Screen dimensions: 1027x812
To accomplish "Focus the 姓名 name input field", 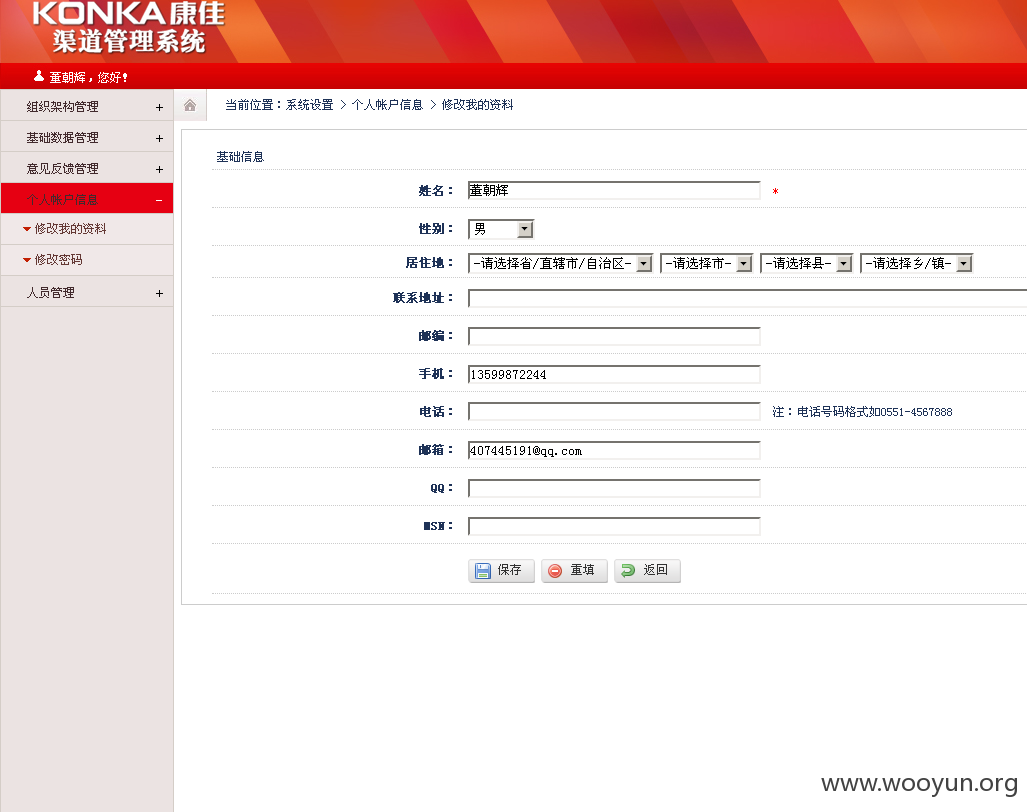I will [614, 191].
